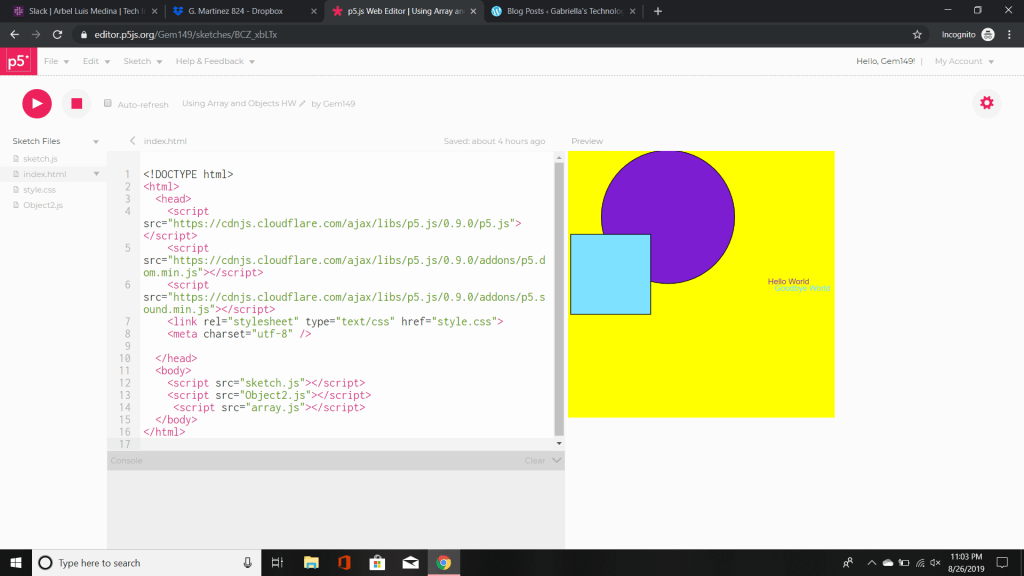Collapse the sidebar using the left chevron
Viewport: 1024px width, 576px height.
point(133,141)
